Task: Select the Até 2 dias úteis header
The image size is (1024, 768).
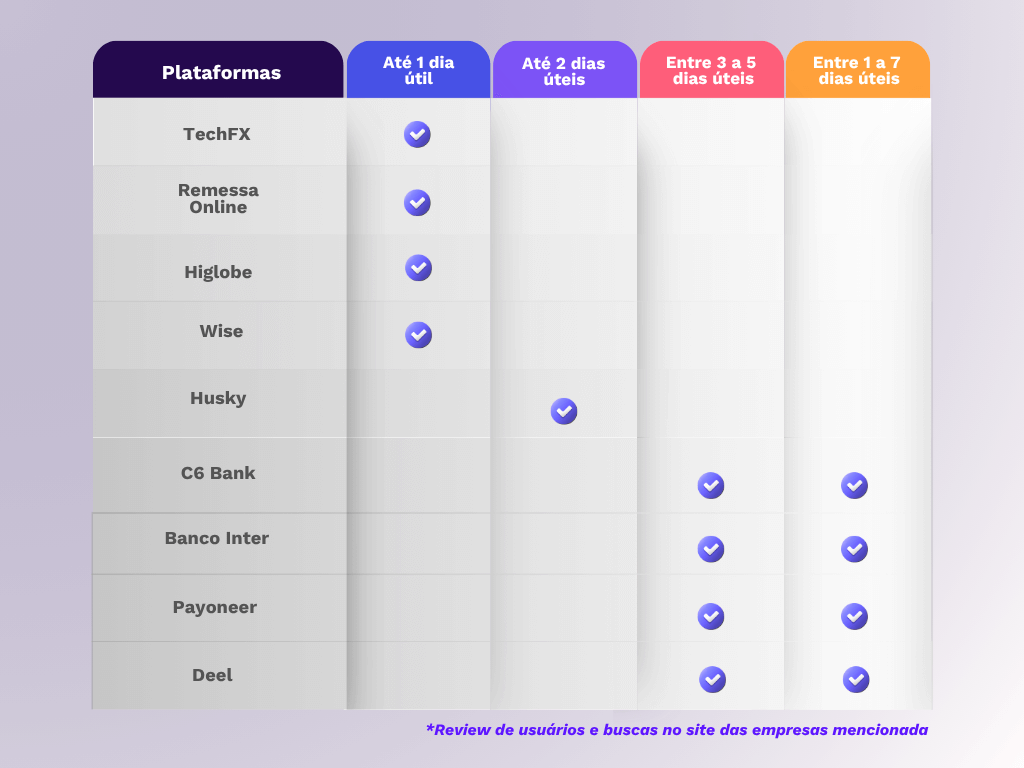Action: pyautogui.click(x=564, y=71)
